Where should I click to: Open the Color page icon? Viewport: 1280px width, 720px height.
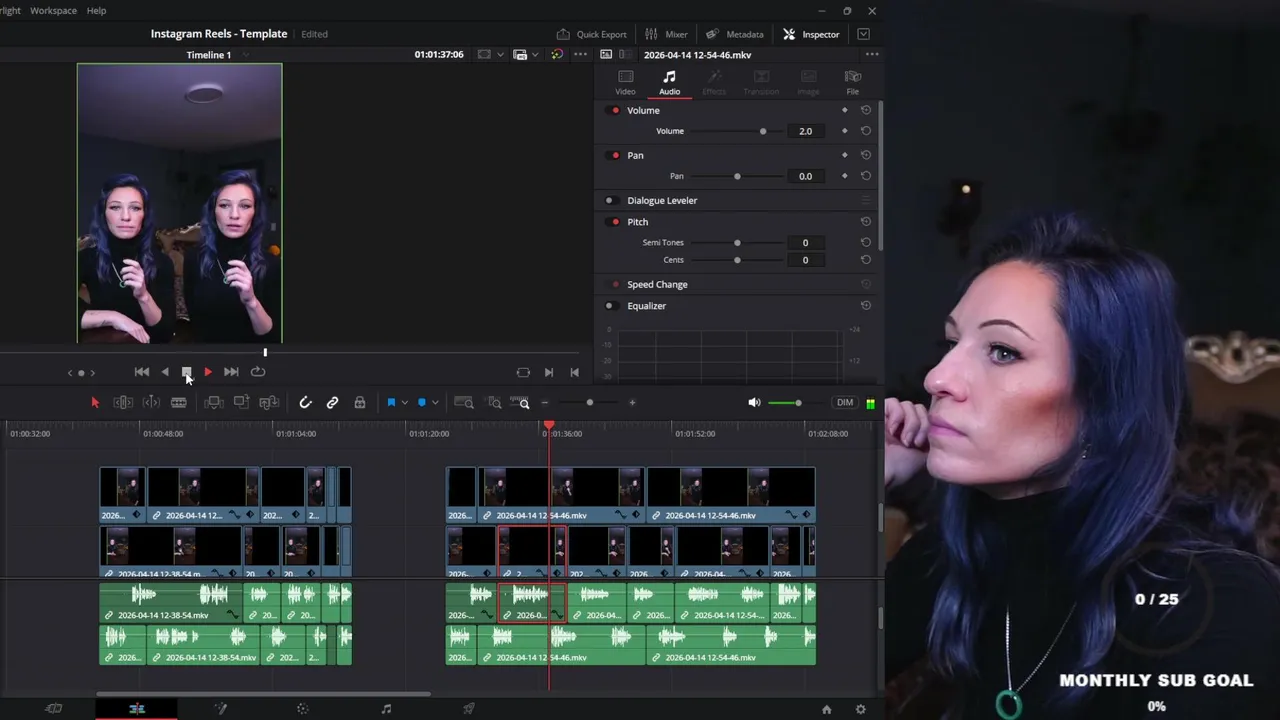303,709
